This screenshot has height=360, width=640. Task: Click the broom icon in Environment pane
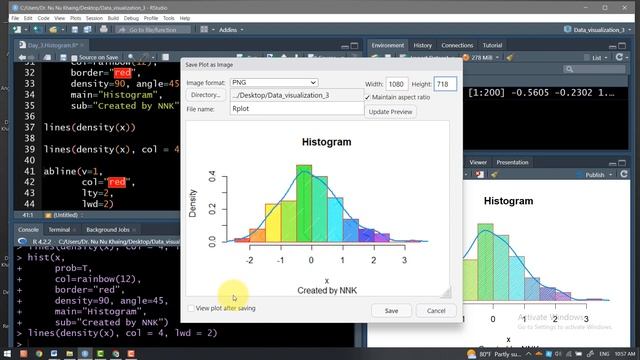tap(509, 58)
